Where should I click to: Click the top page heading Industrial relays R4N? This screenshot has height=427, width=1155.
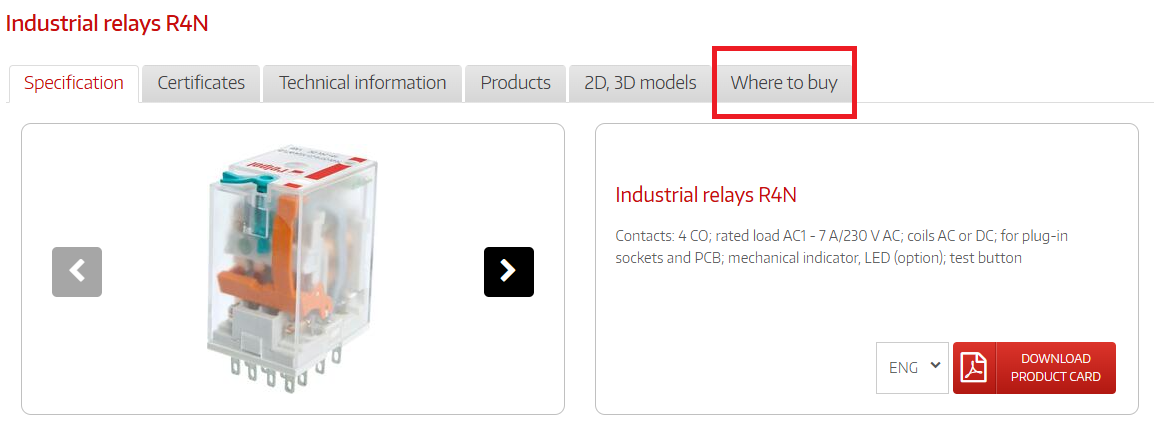tap(107, 23)
